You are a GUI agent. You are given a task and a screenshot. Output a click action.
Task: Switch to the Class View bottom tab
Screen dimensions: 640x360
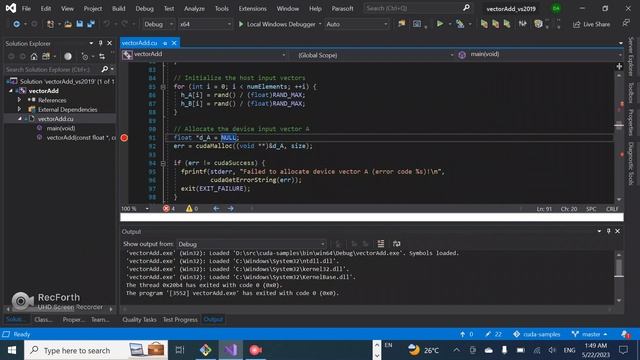[43, 320]
